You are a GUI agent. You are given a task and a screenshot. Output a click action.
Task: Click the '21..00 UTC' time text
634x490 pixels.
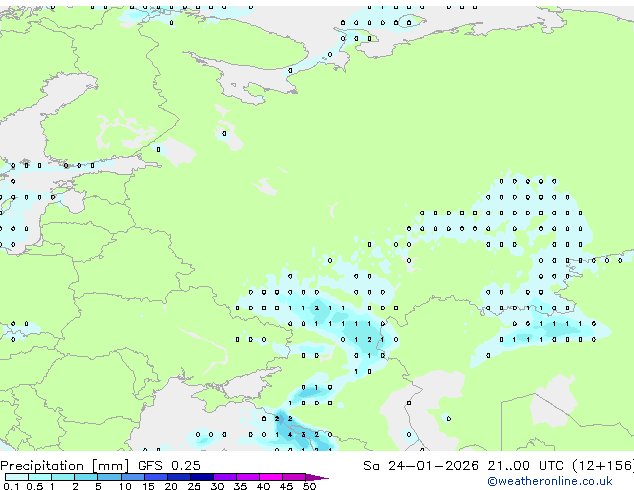(525, 466)
